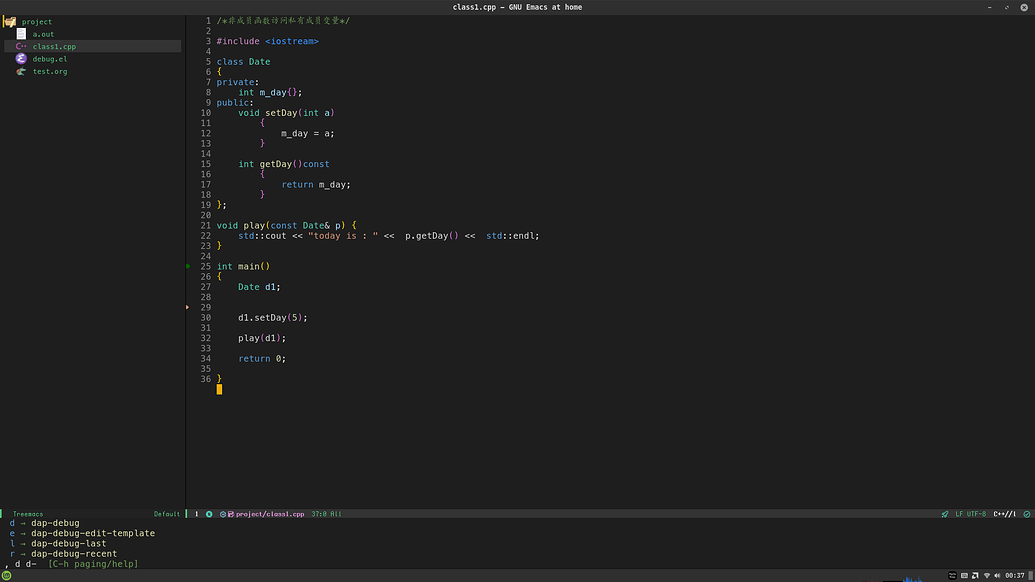Click the LF UTF-8 encoding indicator
1035x582 pixels.
(x=970, y=514)
